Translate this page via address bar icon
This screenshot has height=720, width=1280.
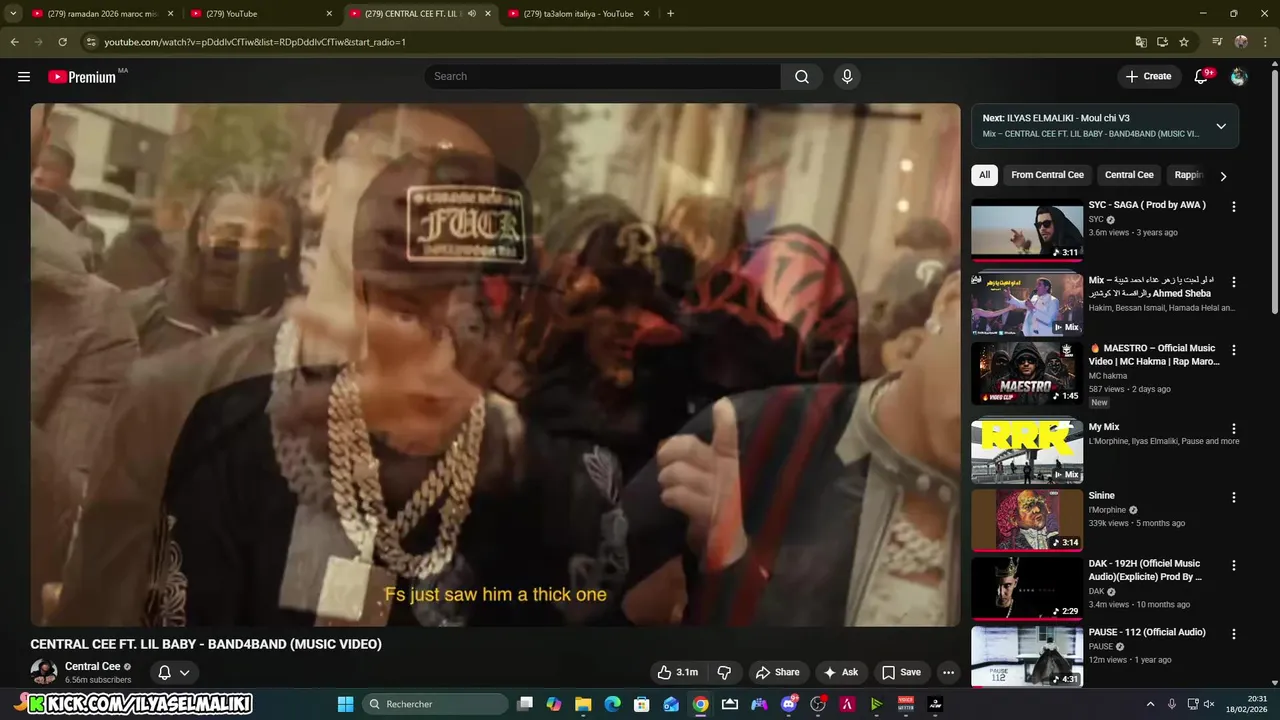coord(1141,42)
